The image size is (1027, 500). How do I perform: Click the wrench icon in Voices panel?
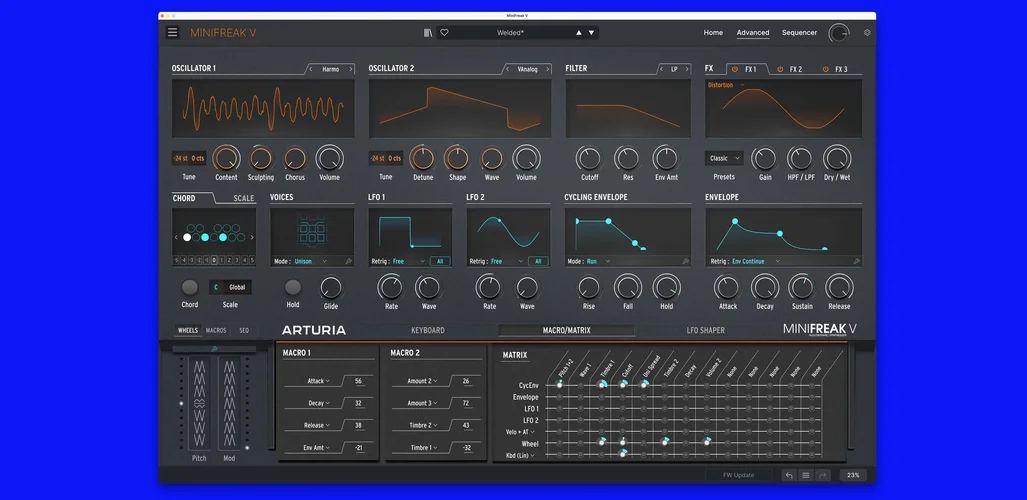point(348,261)
